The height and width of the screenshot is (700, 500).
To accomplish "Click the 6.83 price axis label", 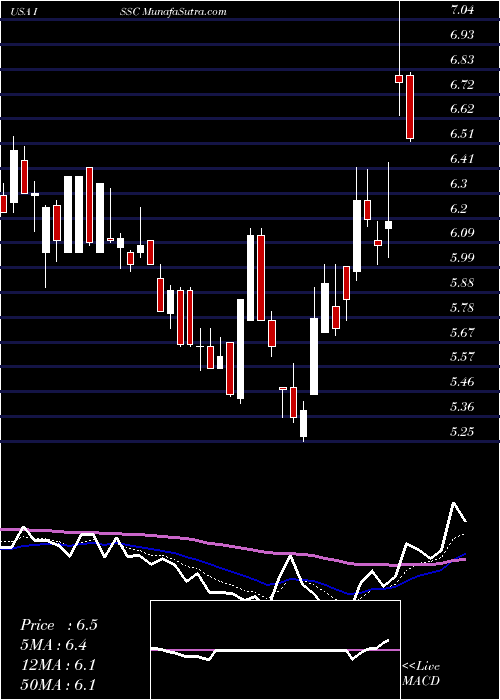I will pos(462,60).
